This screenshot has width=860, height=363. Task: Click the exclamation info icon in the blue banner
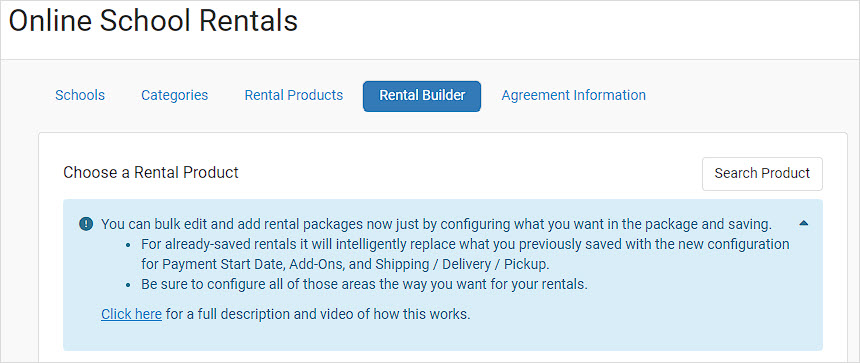pyautogui.click(x=86, y=224)
